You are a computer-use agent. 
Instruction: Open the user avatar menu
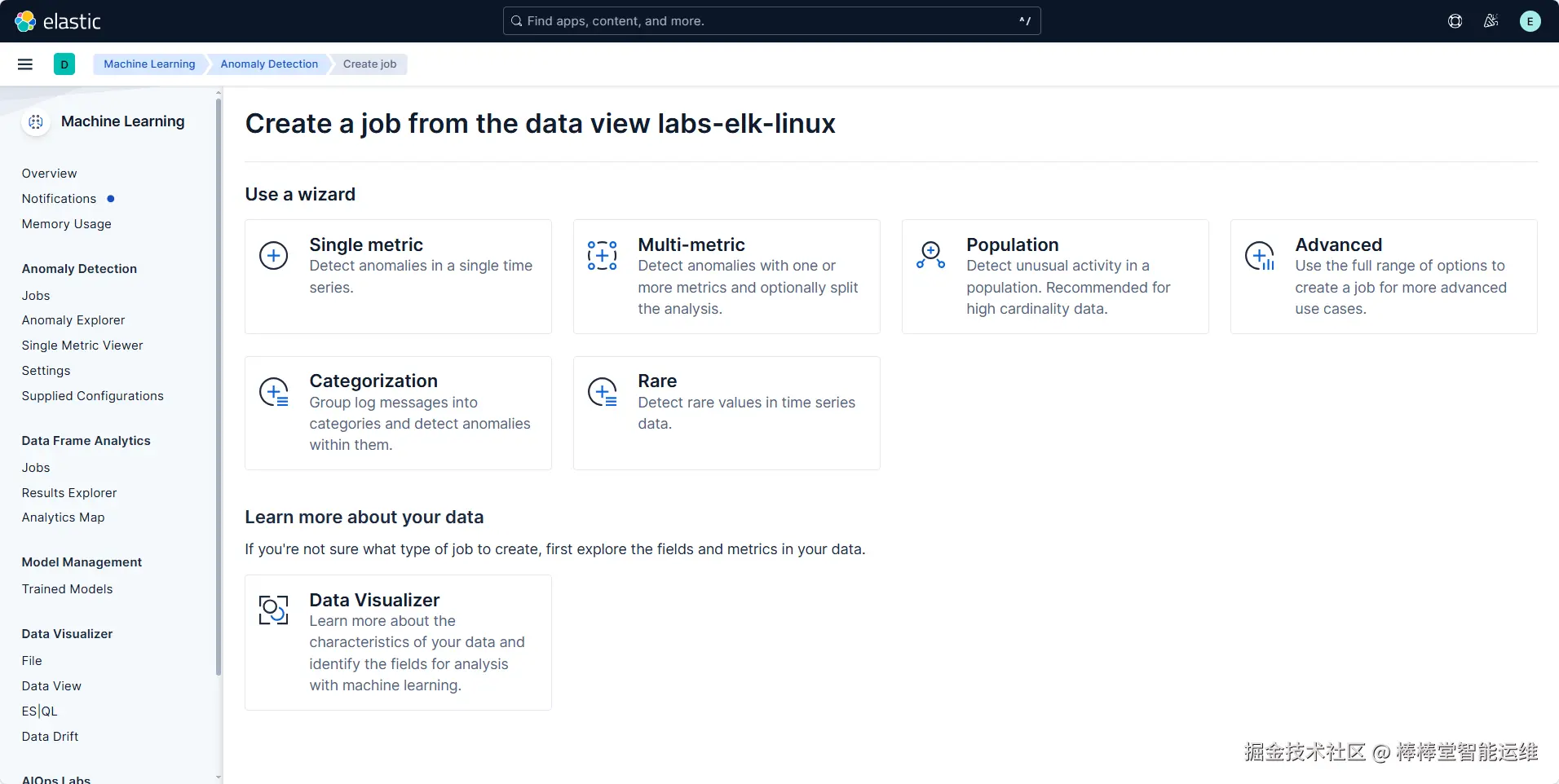(x=1530, y=21)
